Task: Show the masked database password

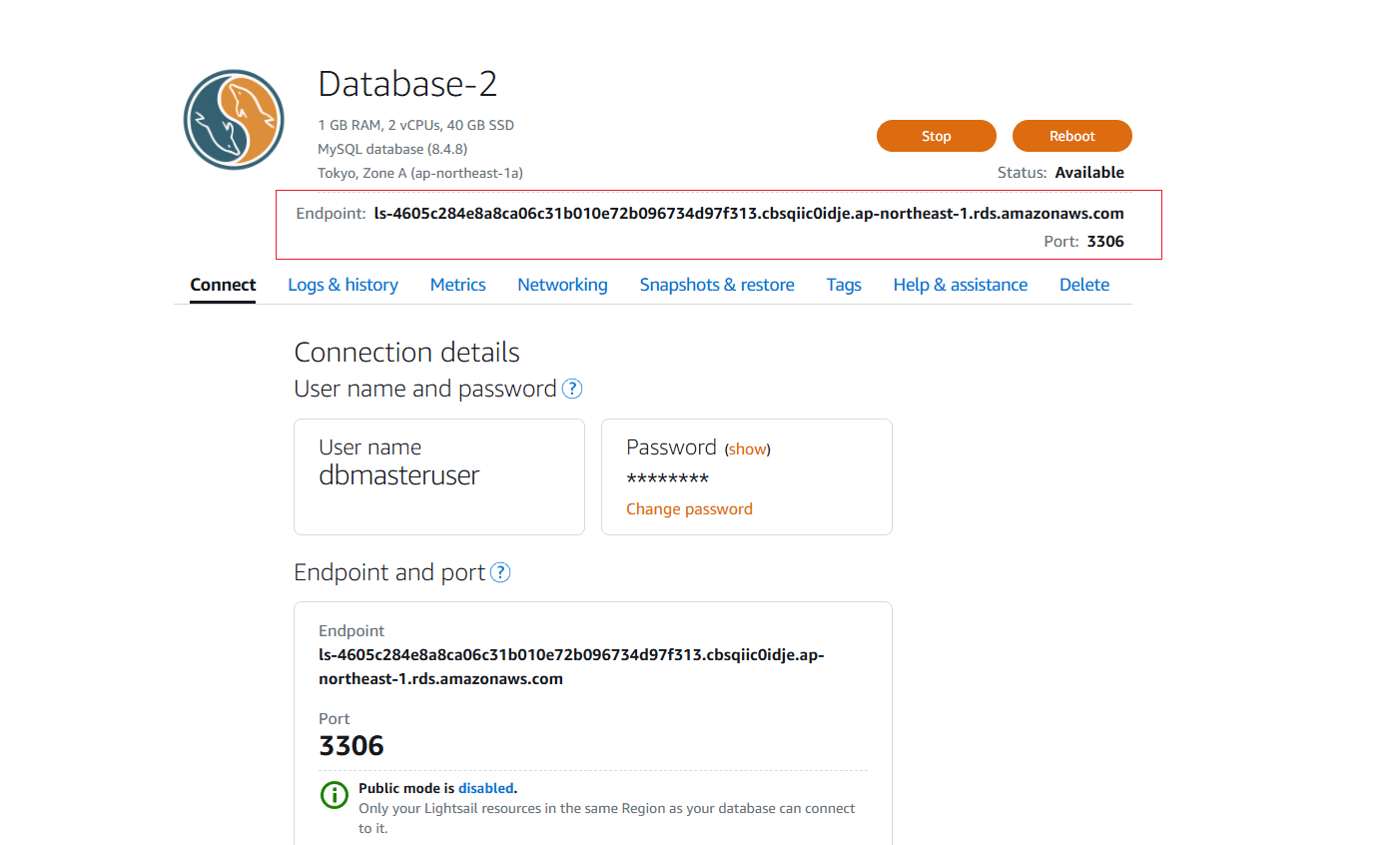Action: click(747, 449)
